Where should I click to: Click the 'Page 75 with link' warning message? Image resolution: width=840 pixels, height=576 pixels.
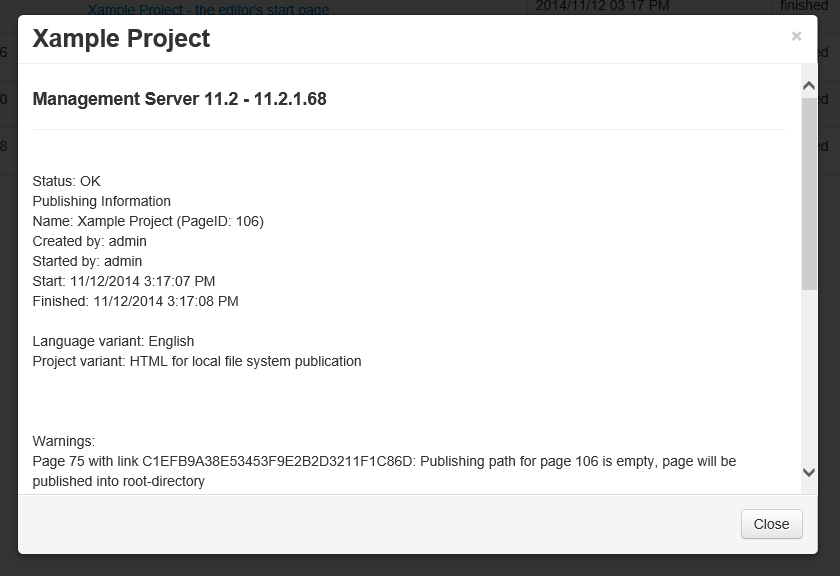coord(384,471)
